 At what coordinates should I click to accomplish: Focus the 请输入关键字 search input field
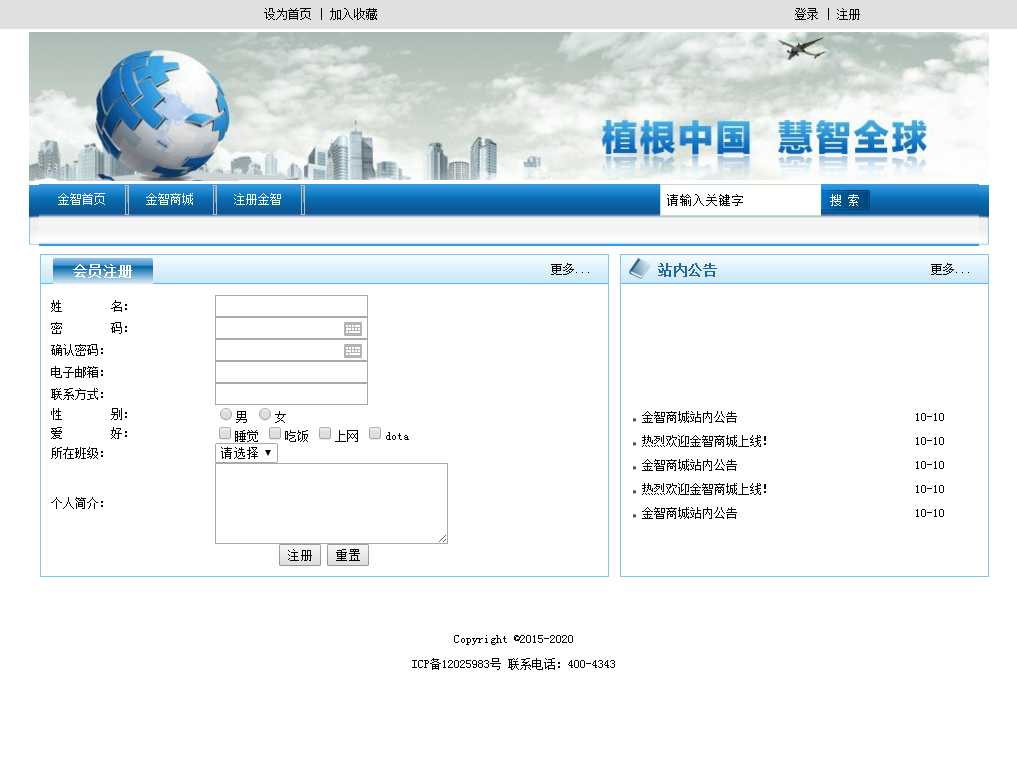pos(738,201)
